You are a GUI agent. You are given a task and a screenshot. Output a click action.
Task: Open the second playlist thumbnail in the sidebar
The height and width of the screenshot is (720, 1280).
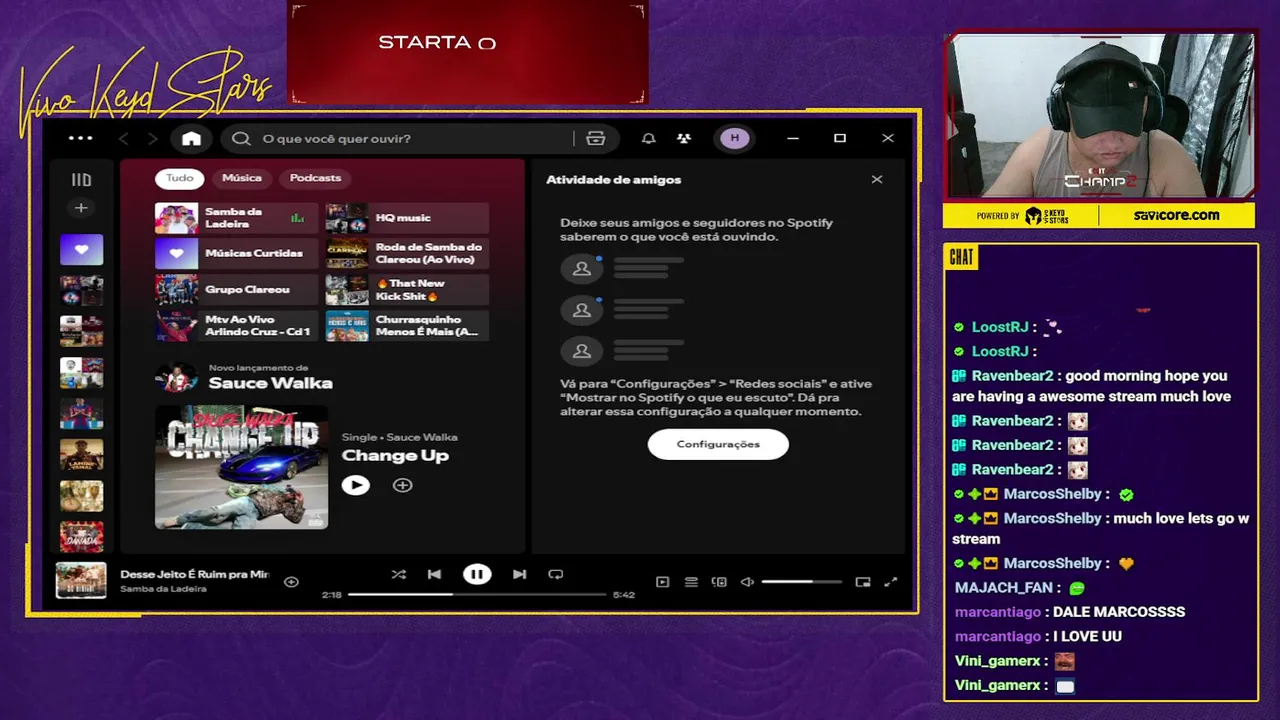[81, 330]
